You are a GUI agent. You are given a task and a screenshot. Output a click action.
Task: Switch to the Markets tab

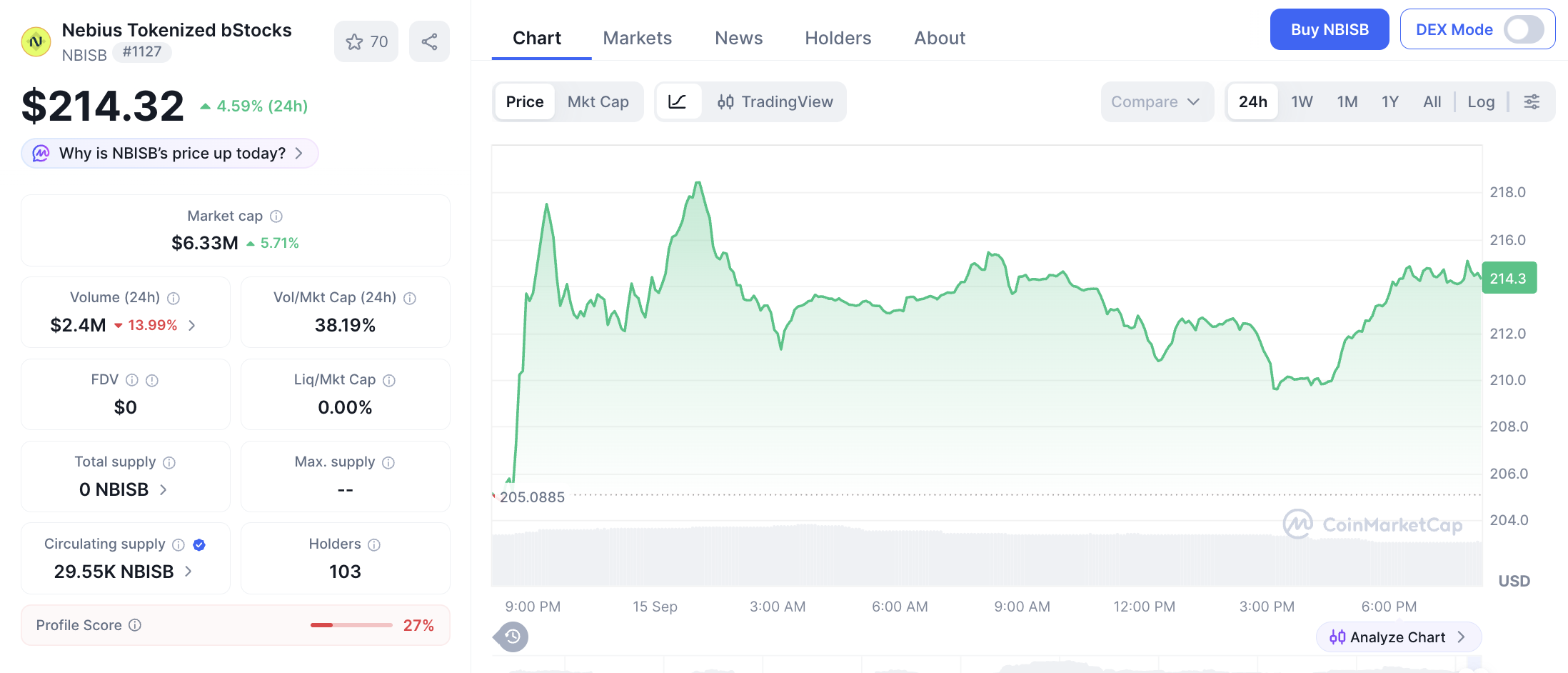(638, 38)
